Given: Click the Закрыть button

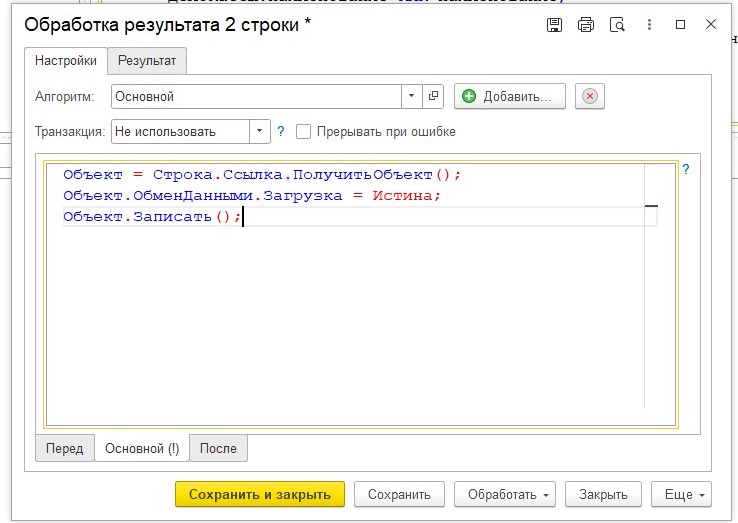Looking at the screenshot, I should point(603,494).
